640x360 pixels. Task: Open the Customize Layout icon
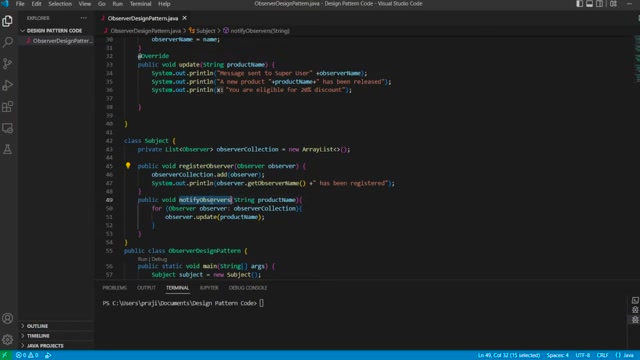coord(613,4)
